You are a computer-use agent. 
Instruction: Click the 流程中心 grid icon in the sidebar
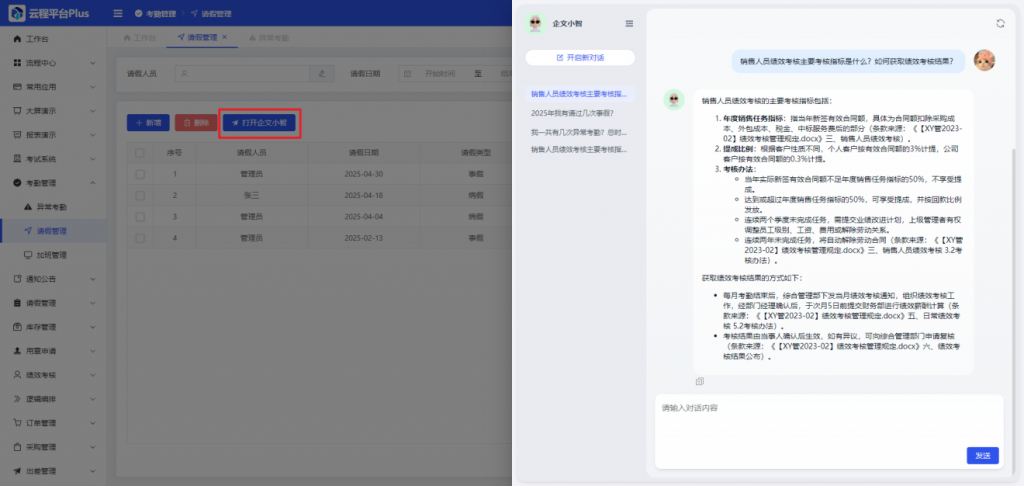[17, 63]
